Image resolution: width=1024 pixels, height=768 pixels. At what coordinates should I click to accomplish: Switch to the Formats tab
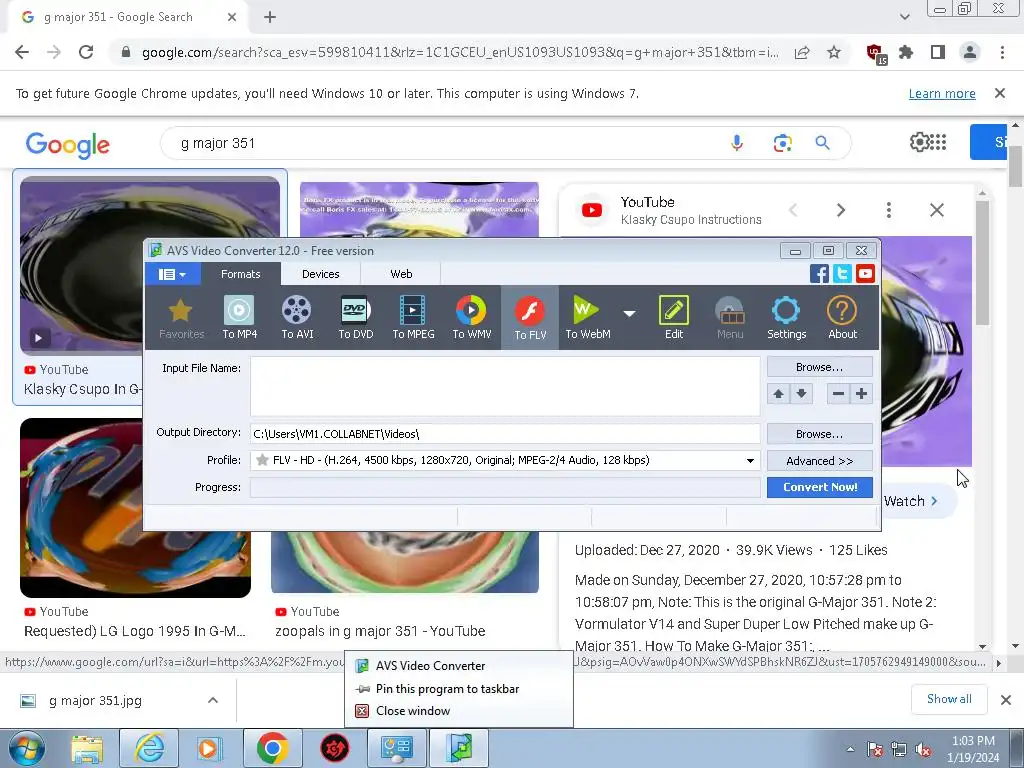[x=240, y=274]
